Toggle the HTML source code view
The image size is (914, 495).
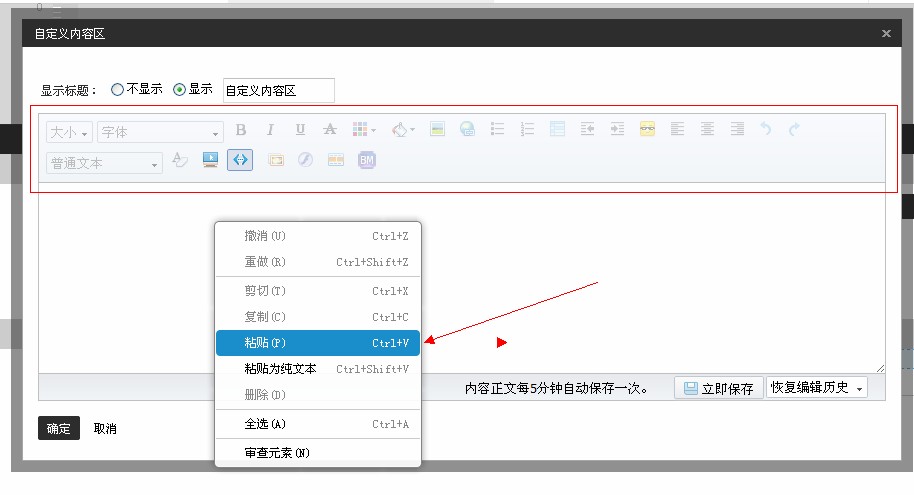240,160
